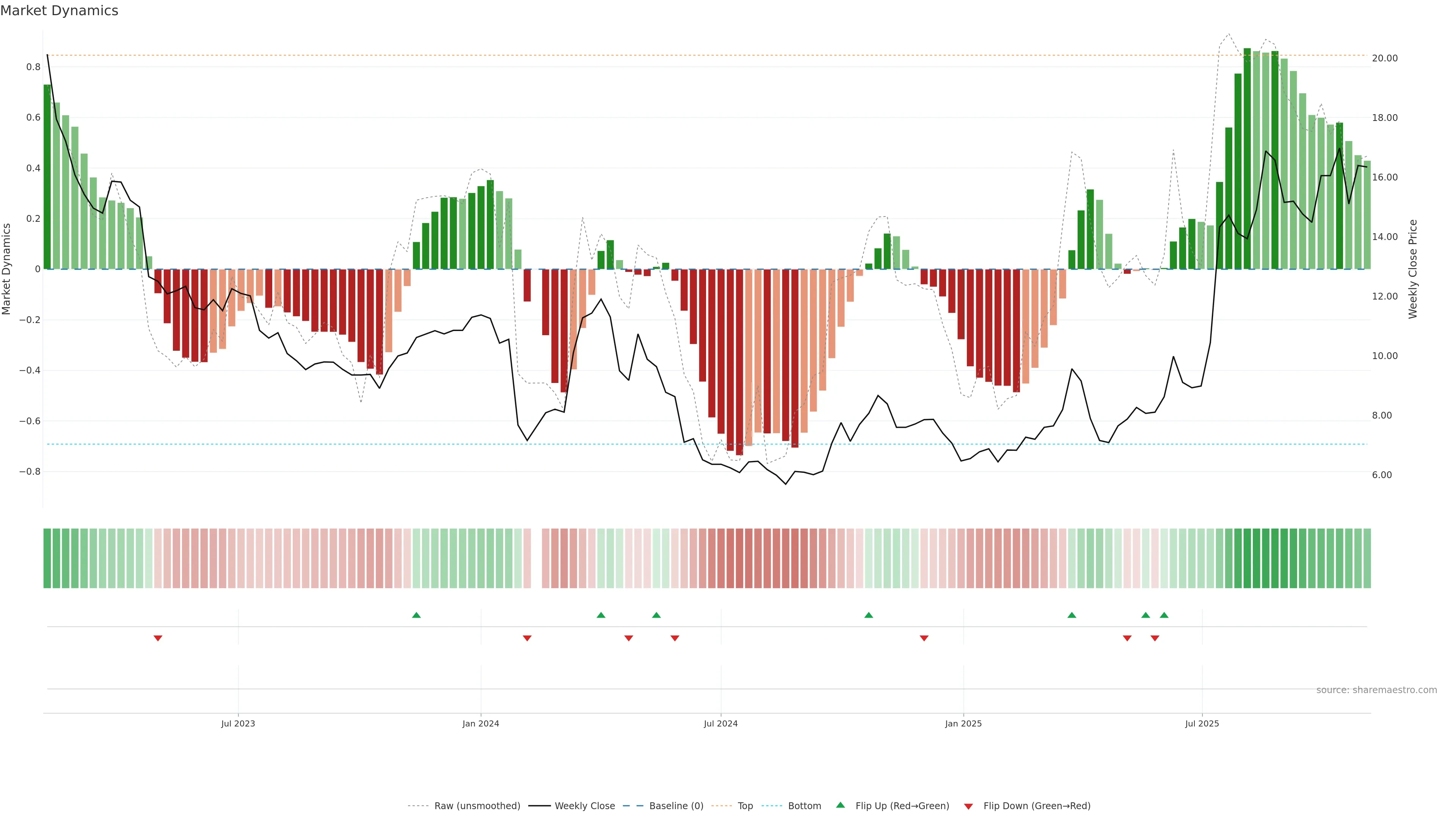
Task: Click the green flip-up marker between Jul 2024 and Jan 2025
Action: pyautogui.click(x=868, y=615)
